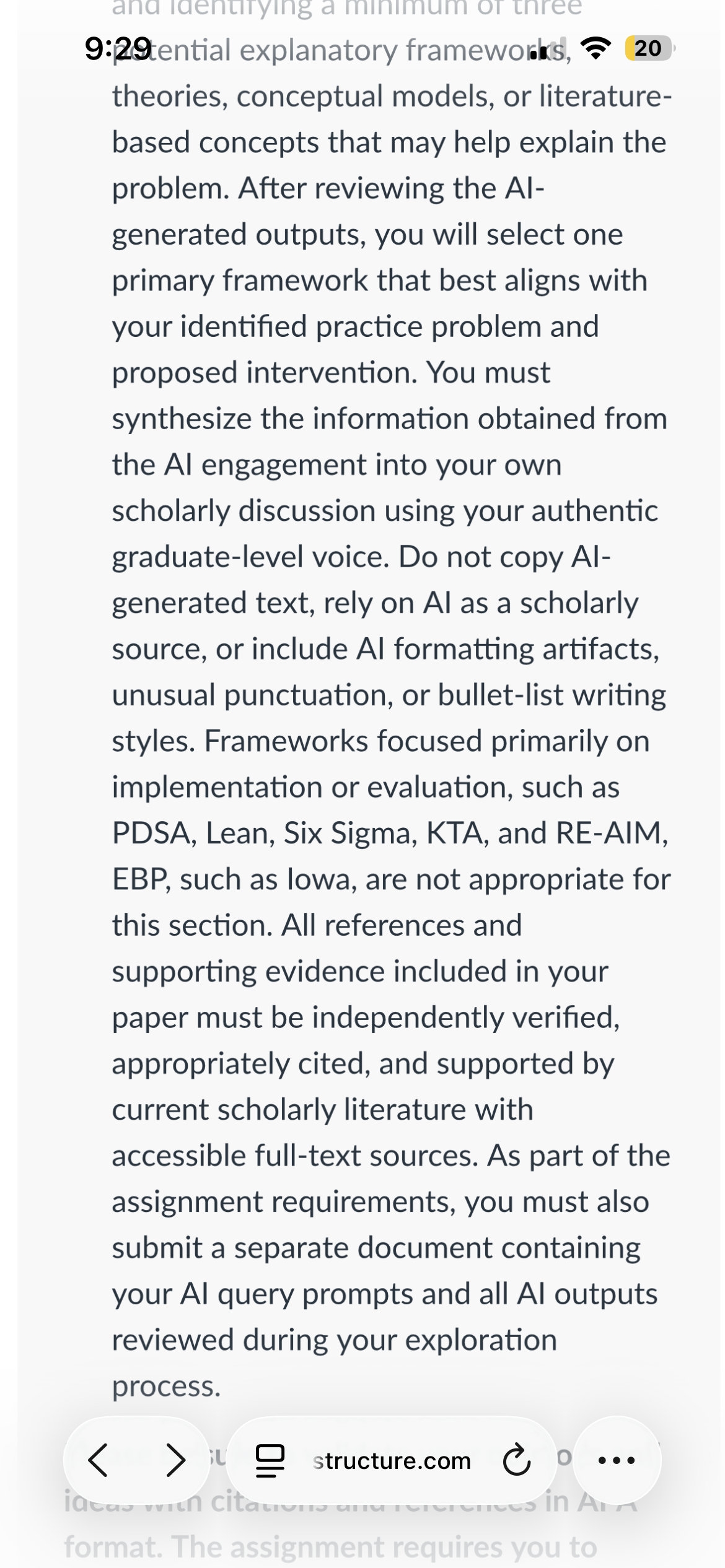The height and width of the screenshot is (1568, 725).
Task: Go forward using the right chevron button
Action: point(176,1460)
